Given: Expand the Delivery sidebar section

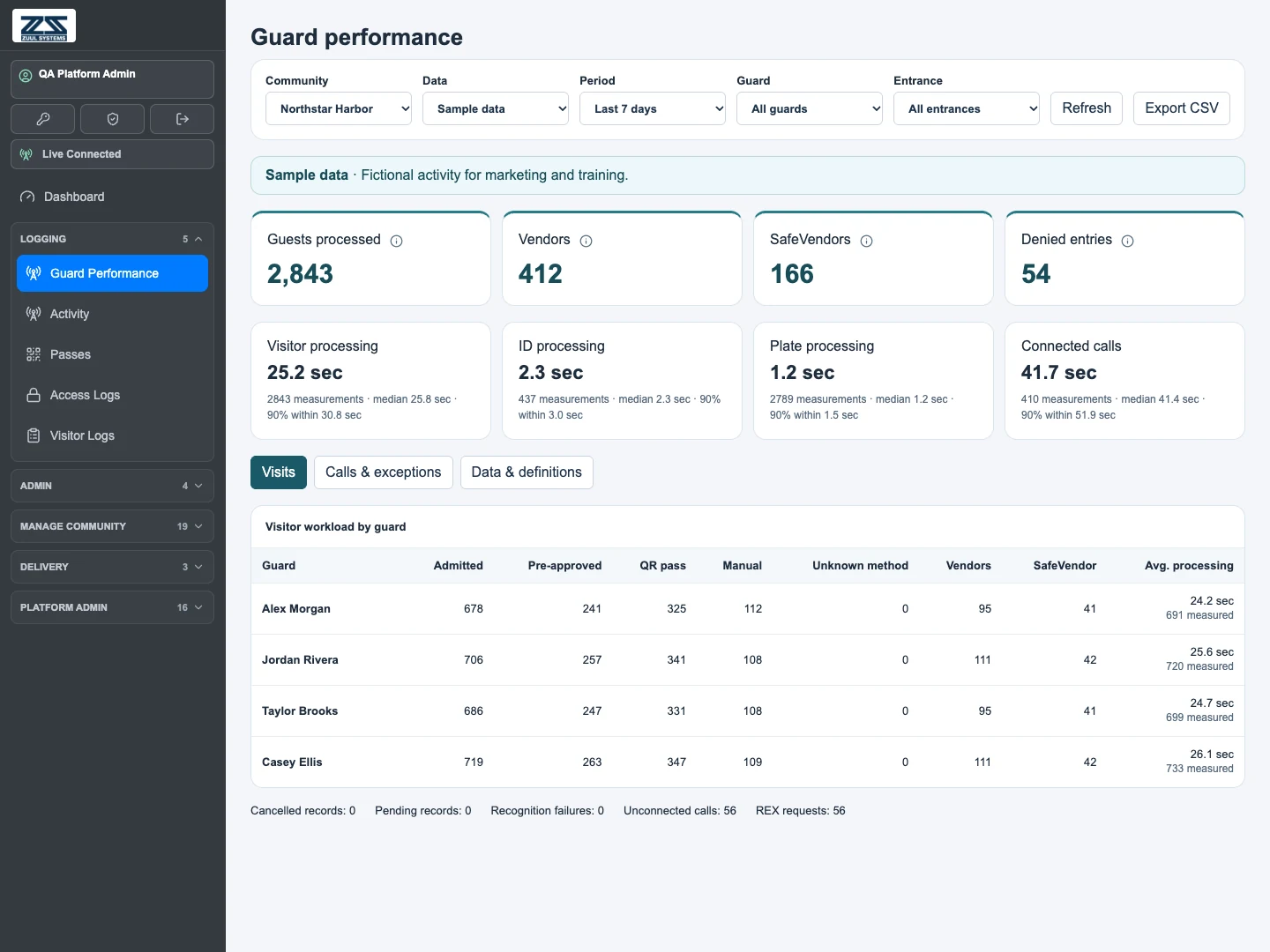Looking at the screenshot, I should tap(112, 567).
